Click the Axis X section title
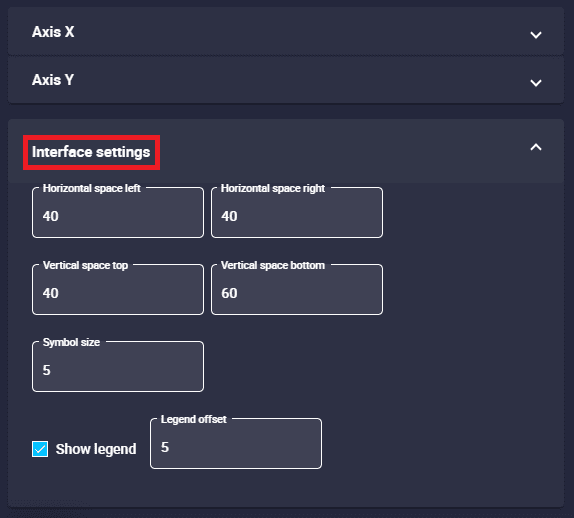Viewport: 574px width, 518px height. click(53, 32)
